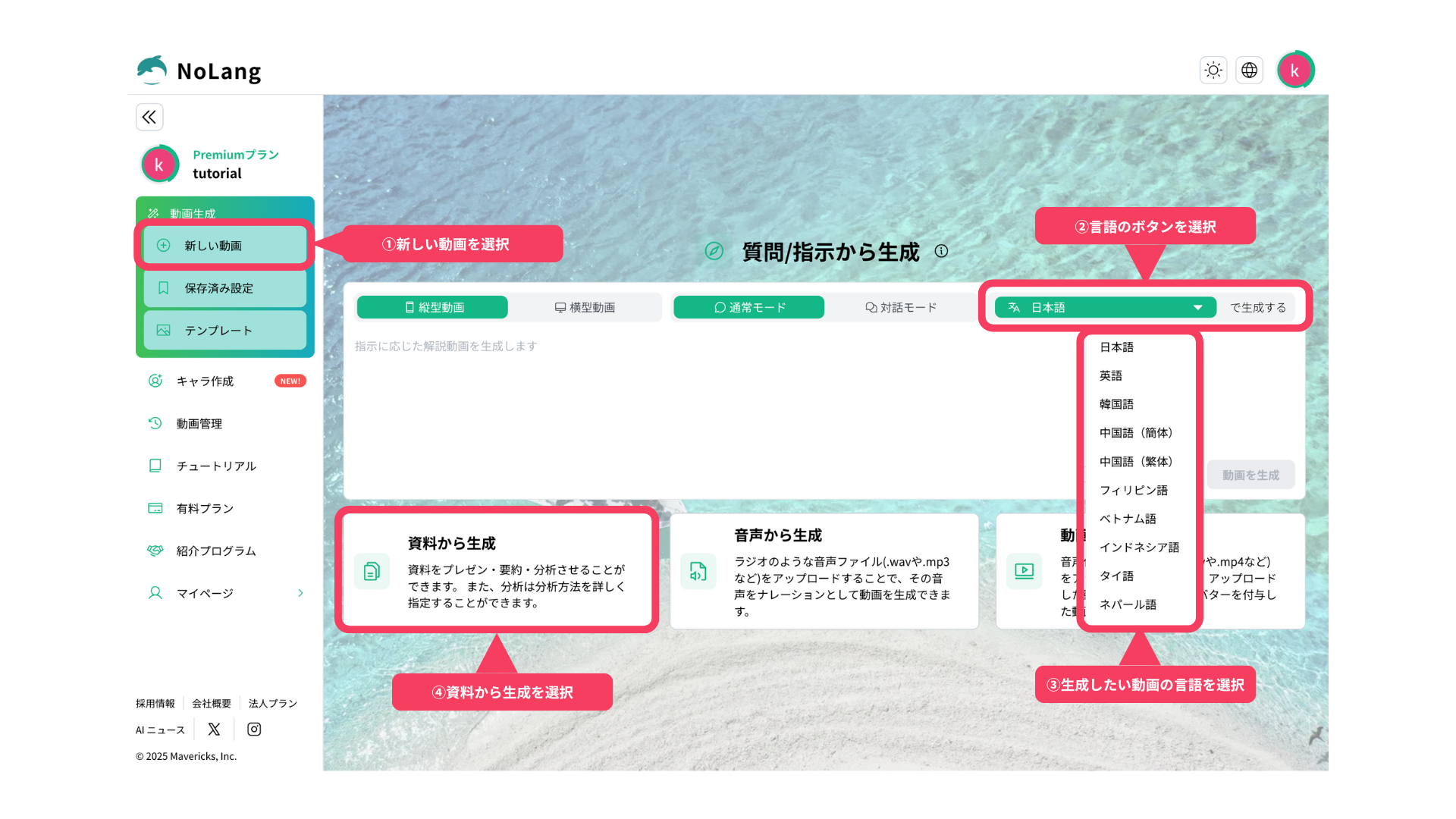Go to 動画管理 in sidebar
1456x819 pixels.
click(199, 423)
